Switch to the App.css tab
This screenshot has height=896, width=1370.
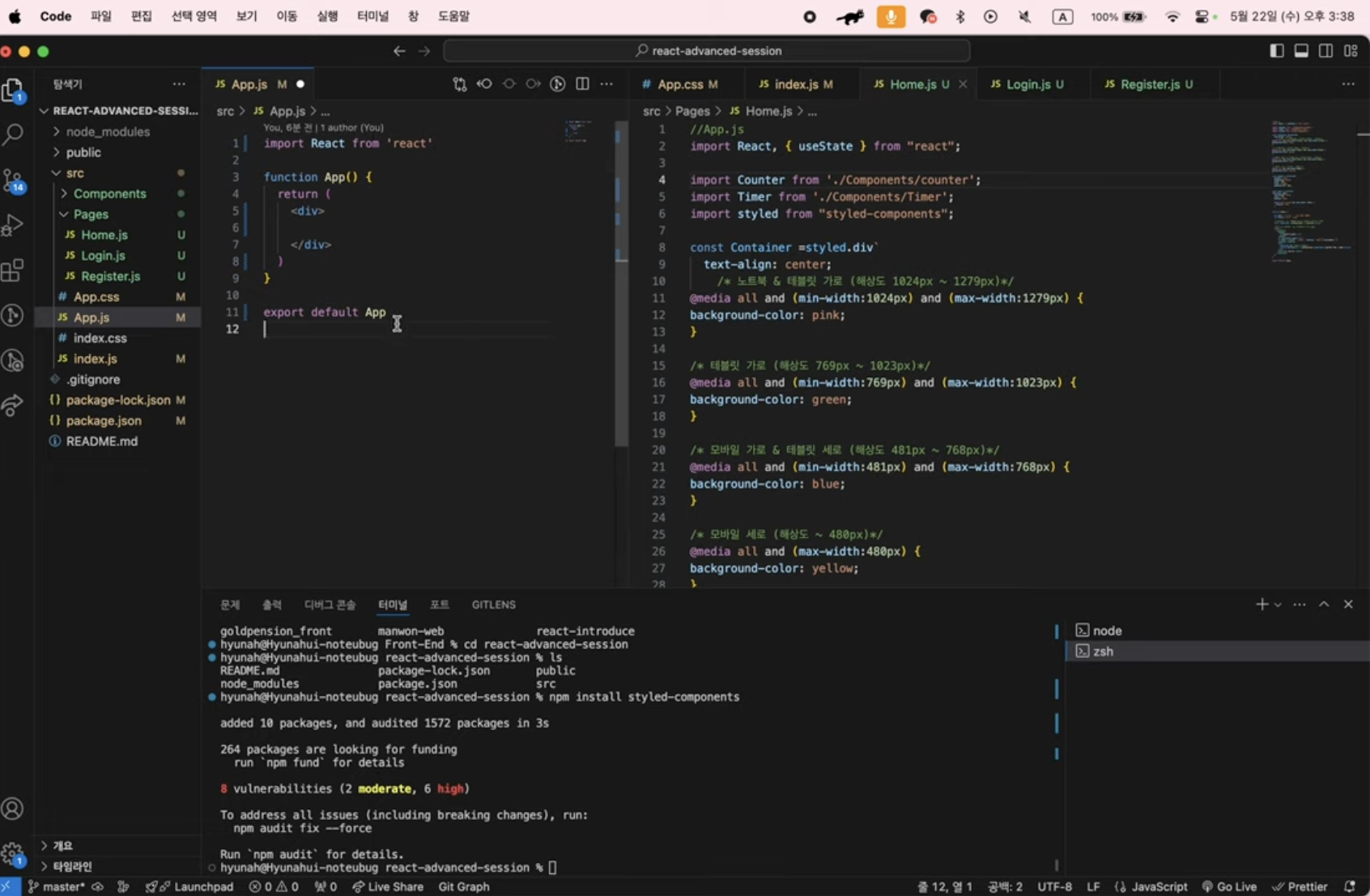687,84
